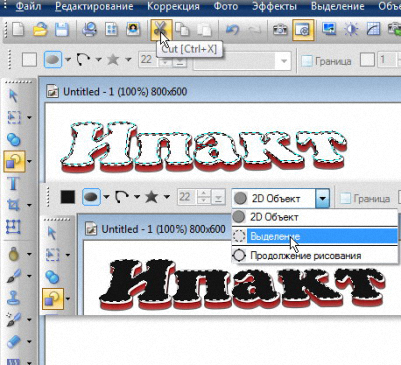Screen dimensions: 401x365
Task: Click the Save floppy disk icon
Action: click(x=62, y=30)
